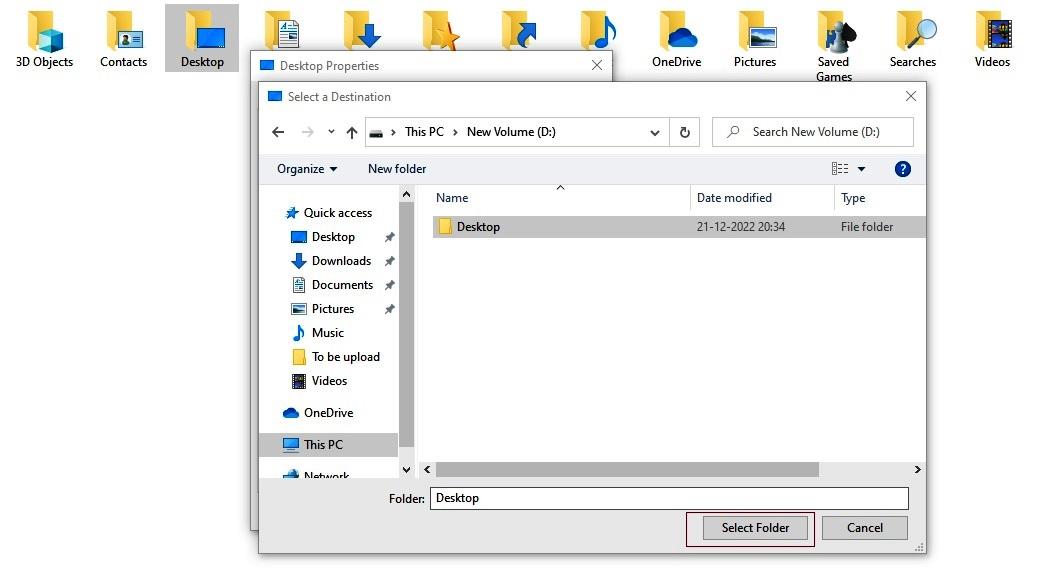Close the Desktop Properties window

click(x=597, y=66)
